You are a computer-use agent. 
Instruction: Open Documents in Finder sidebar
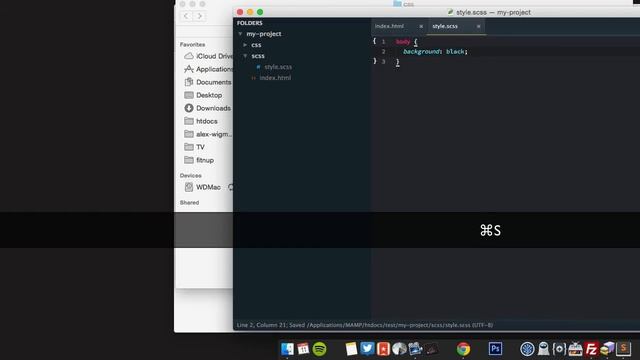pyautogui.click(x=208, y=82)
